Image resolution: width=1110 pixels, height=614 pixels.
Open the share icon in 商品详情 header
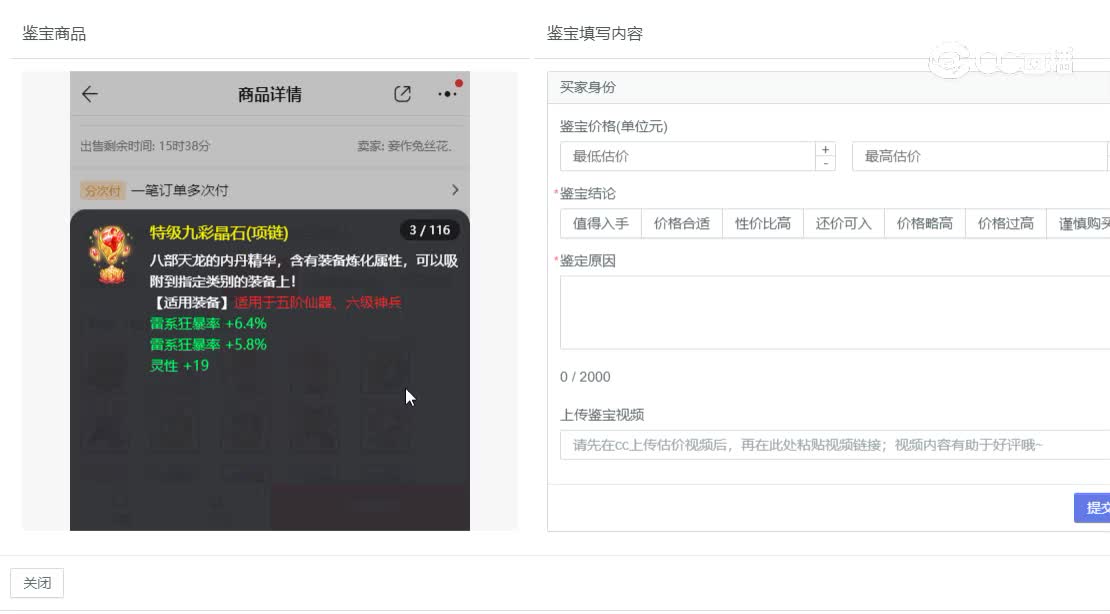coord(402,94)
